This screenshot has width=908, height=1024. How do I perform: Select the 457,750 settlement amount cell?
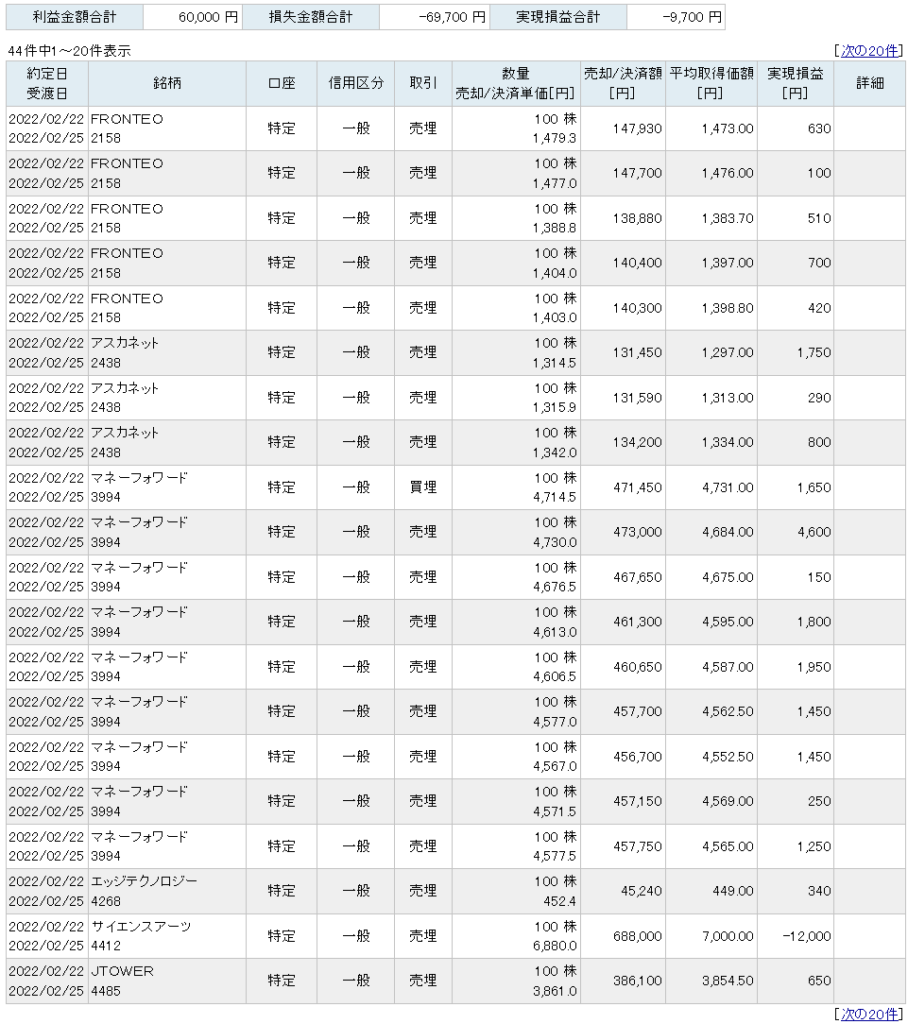point(623,846)
